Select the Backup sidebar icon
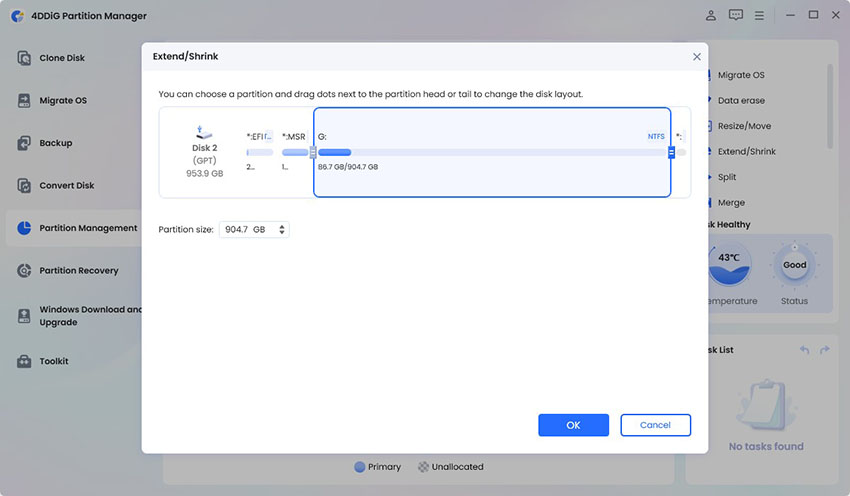This screenshot has height=496, width=850. 24,143
